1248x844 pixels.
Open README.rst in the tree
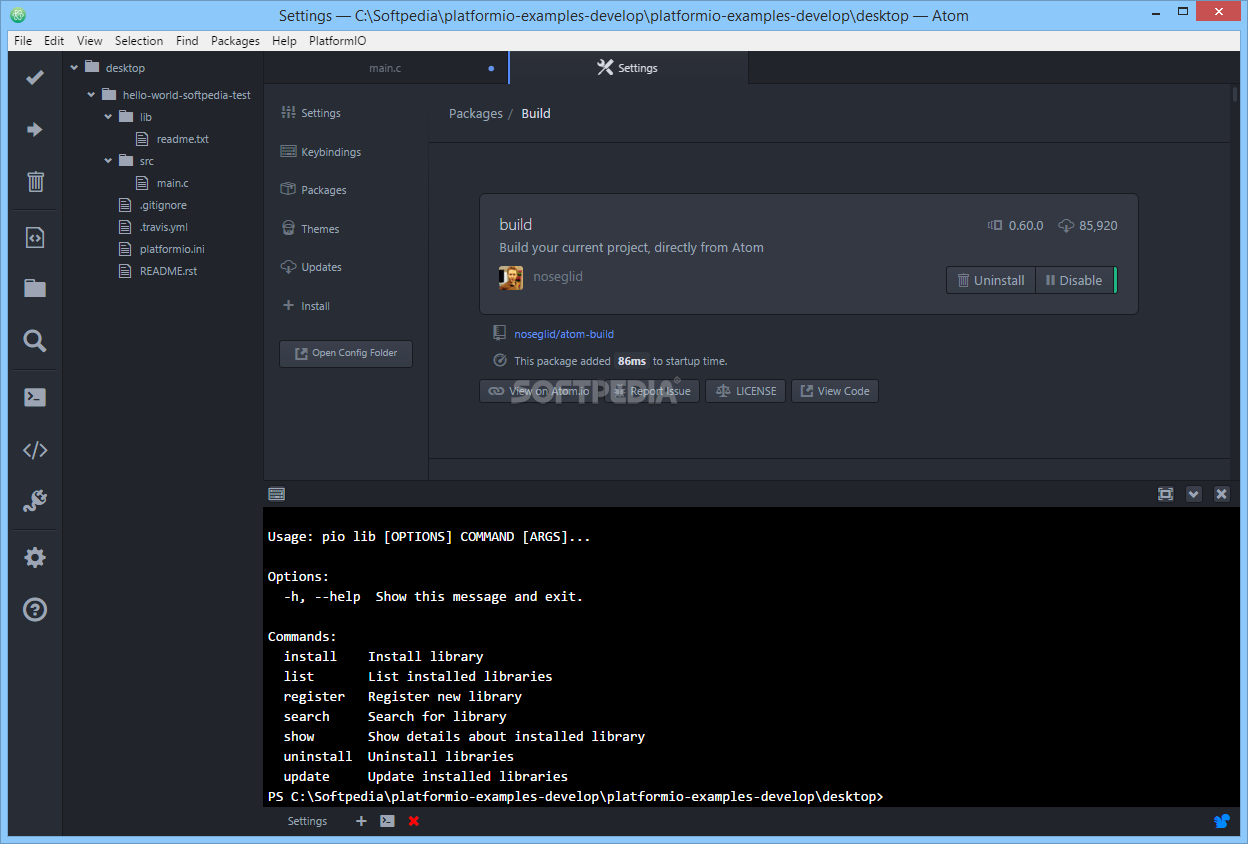point(168,271)
